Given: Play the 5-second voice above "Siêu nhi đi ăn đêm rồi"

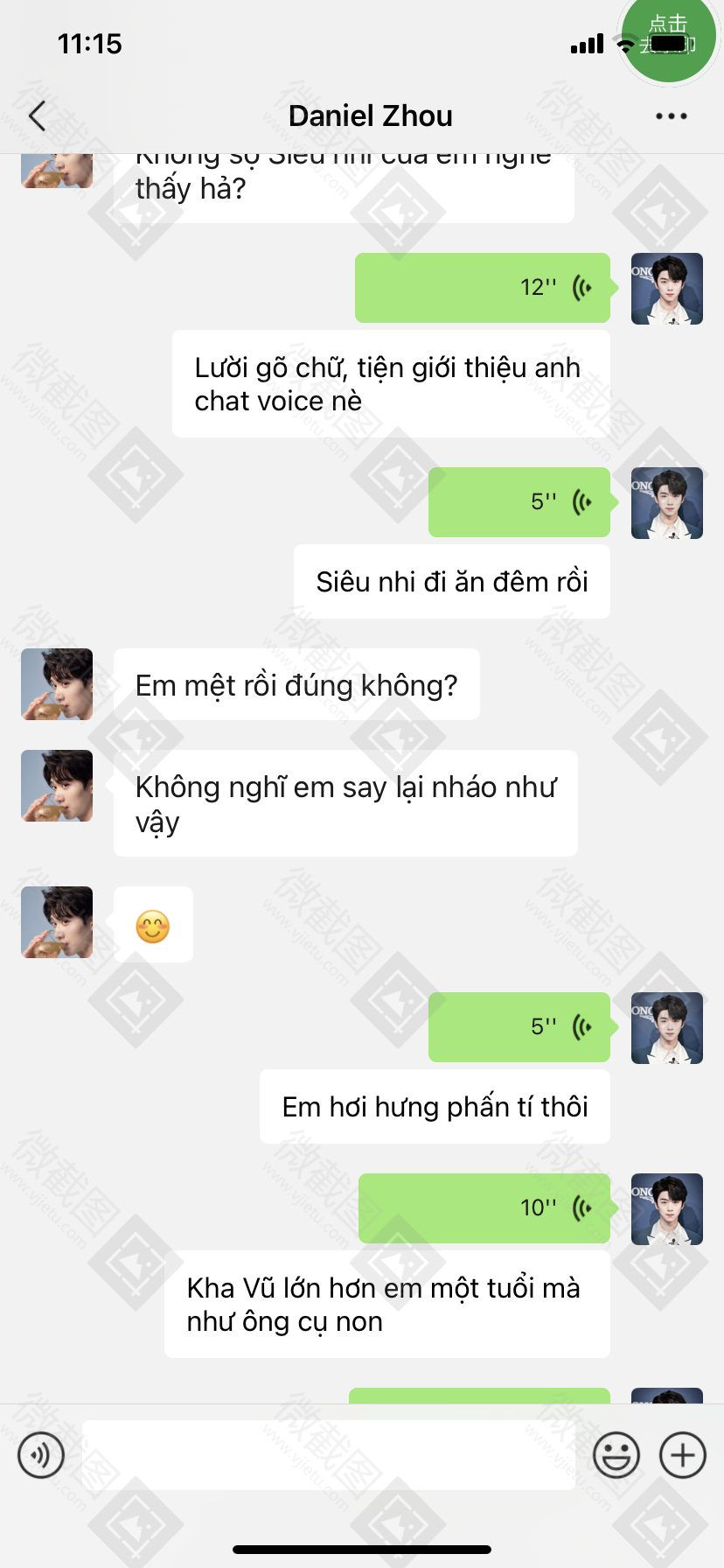Looking at the screenshot, I should (519, 502).
